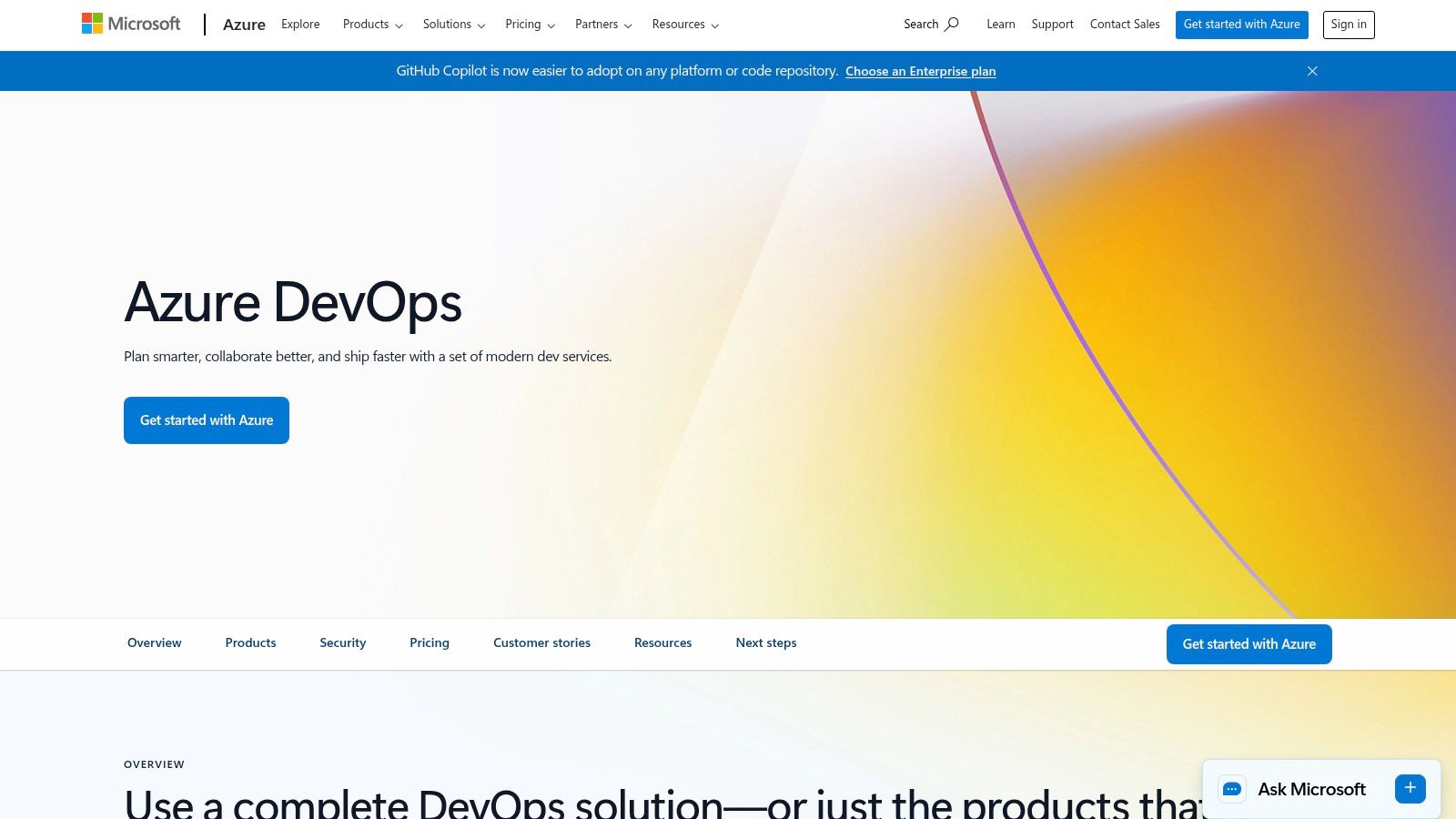This screenshot has width=1456, height=819.
Task: Select the Products section tab
Action: tap(250, 642)
